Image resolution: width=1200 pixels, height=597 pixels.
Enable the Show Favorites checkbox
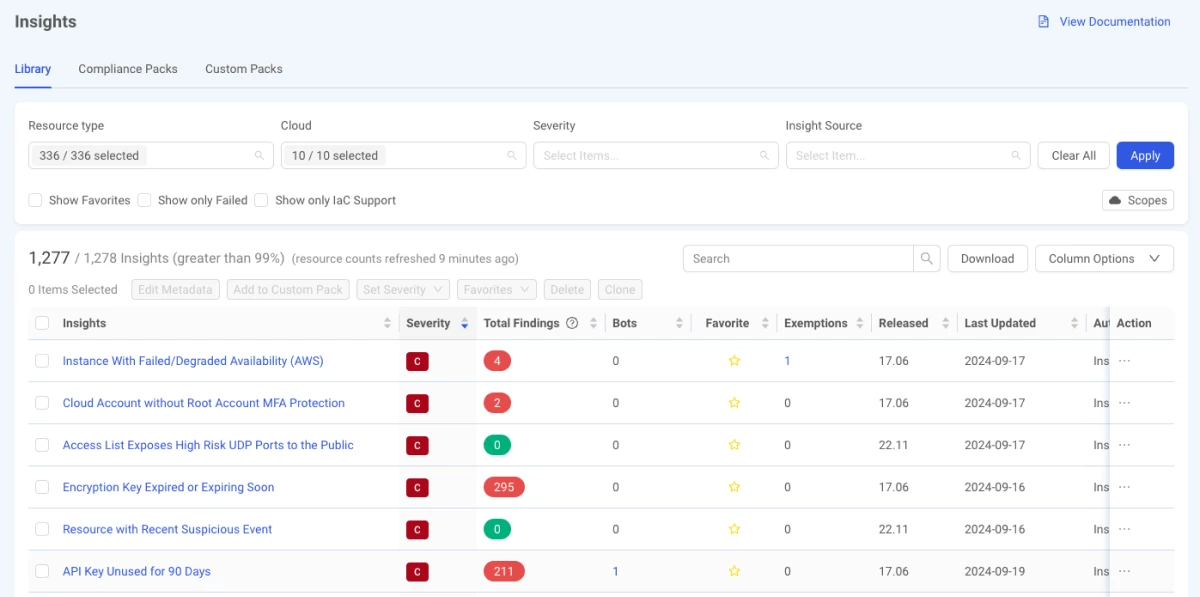36,200
